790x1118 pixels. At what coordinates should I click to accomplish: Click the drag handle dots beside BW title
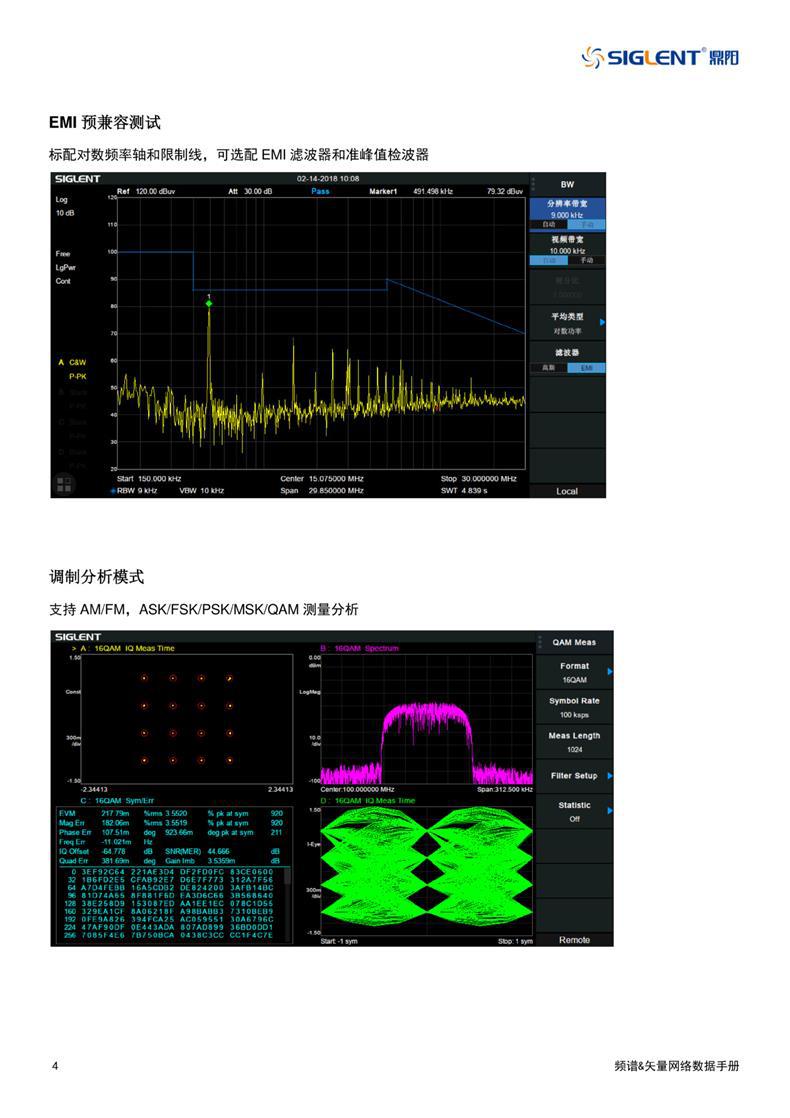point(532,184)
